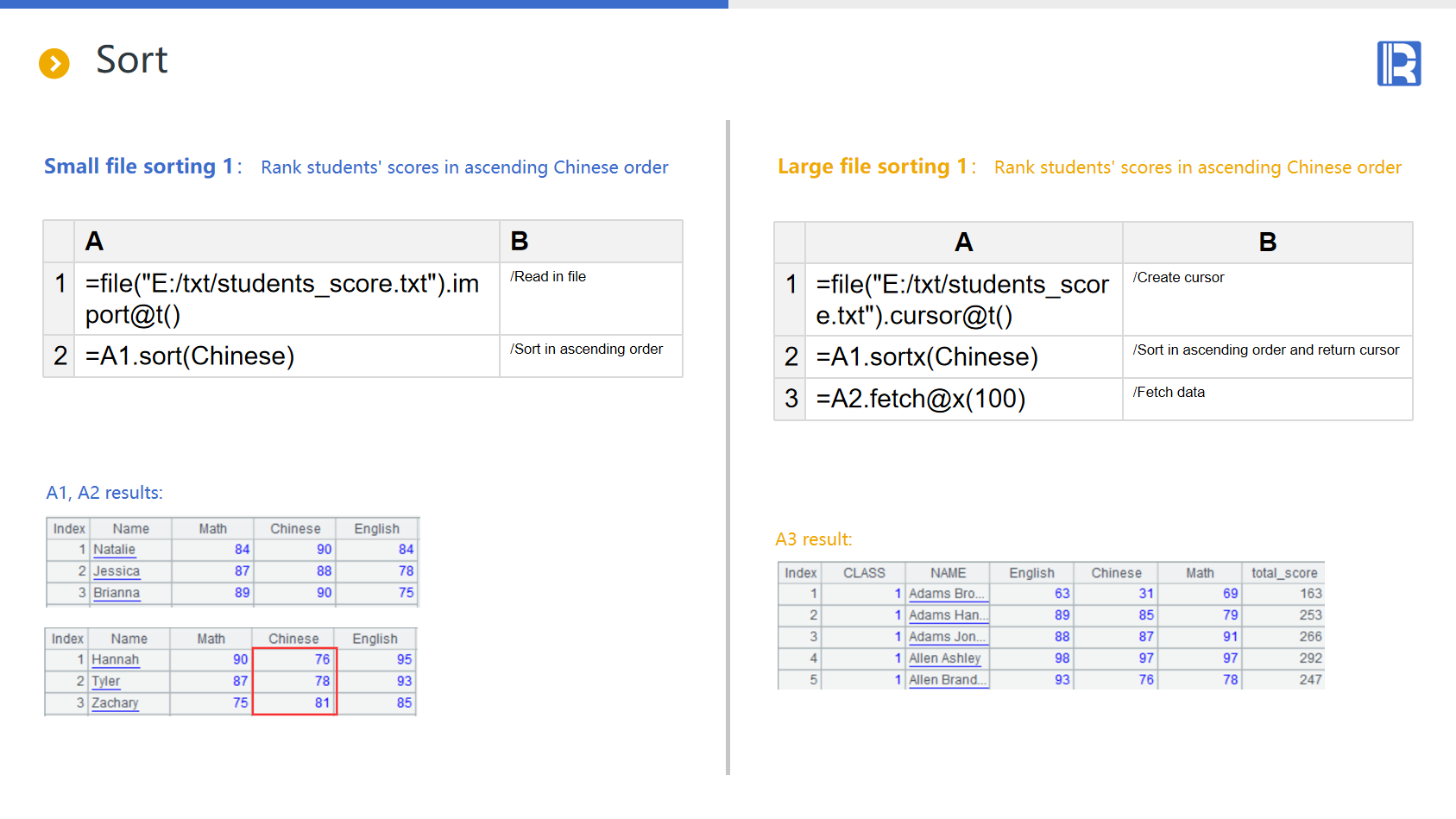The width and height of the screenshot is (1456, 819).
Task: Select the /Create cursor comment cell
Action: click(1266, 299)
